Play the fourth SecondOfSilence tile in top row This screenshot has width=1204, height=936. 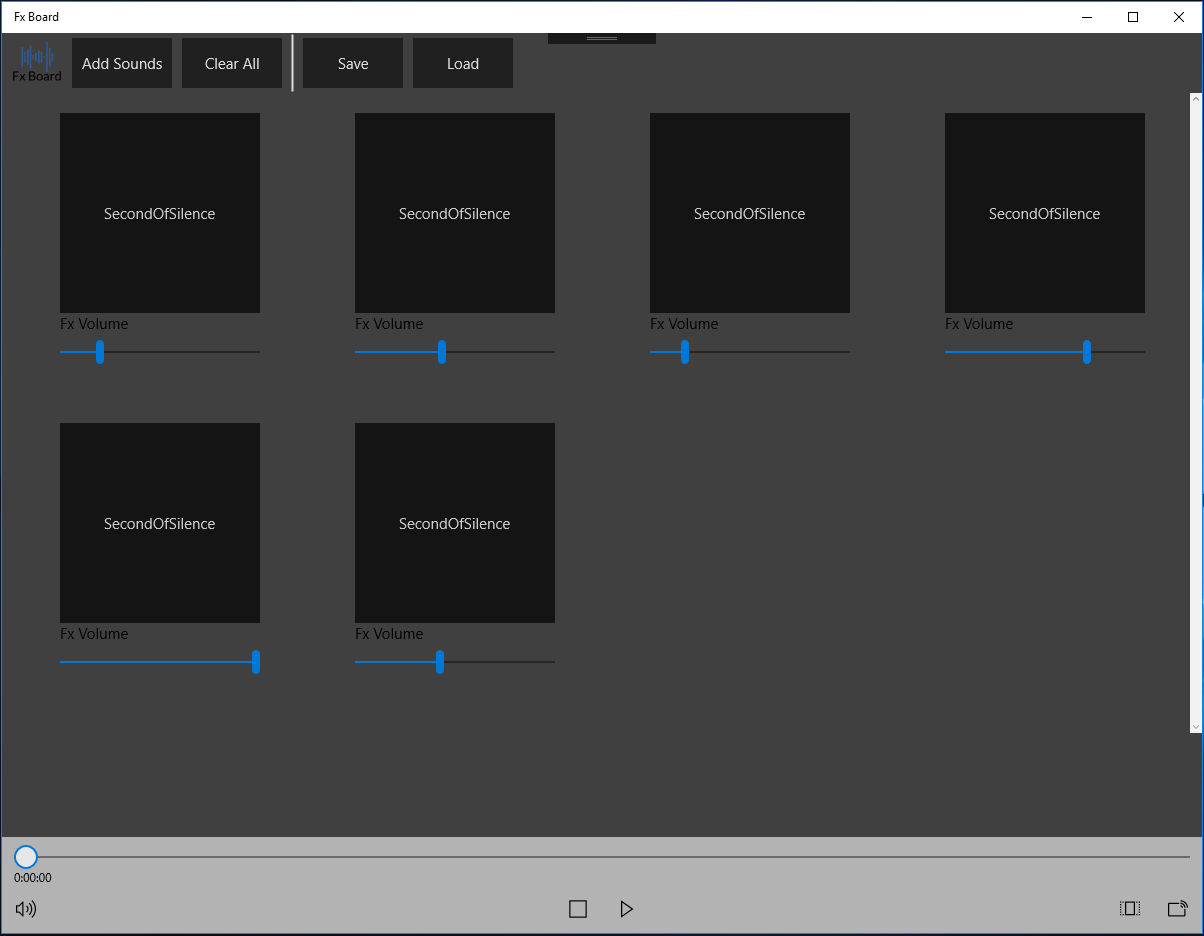click(1045, 213)
